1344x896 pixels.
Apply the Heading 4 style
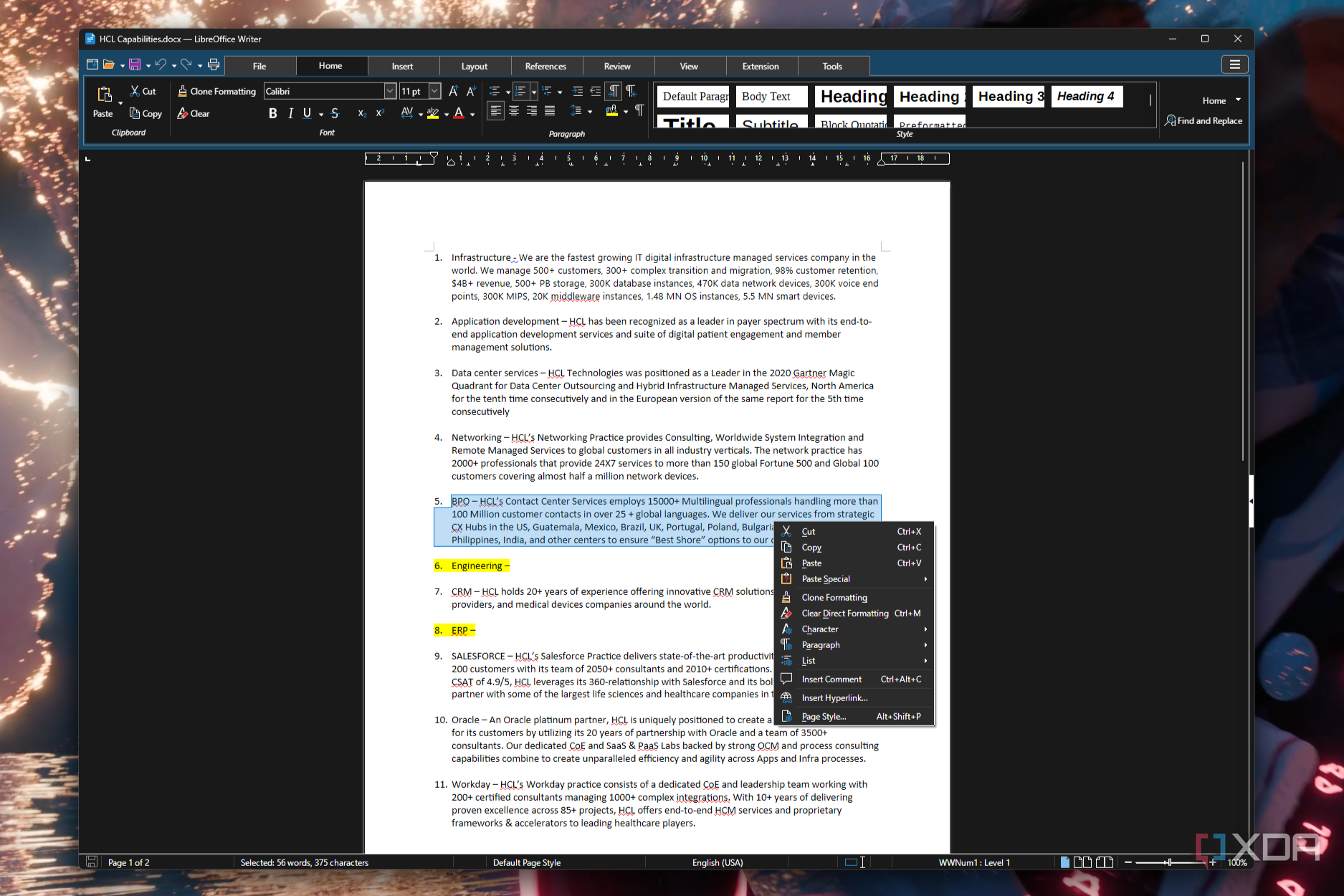pos(1087,97)
